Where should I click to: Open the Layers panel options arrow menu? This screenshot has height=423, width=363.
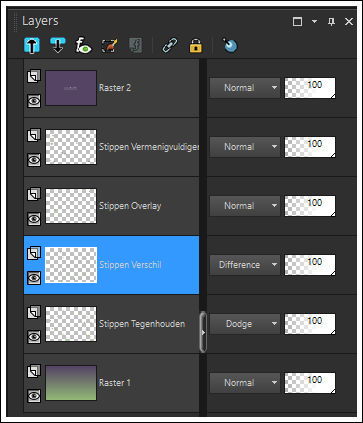314,21
